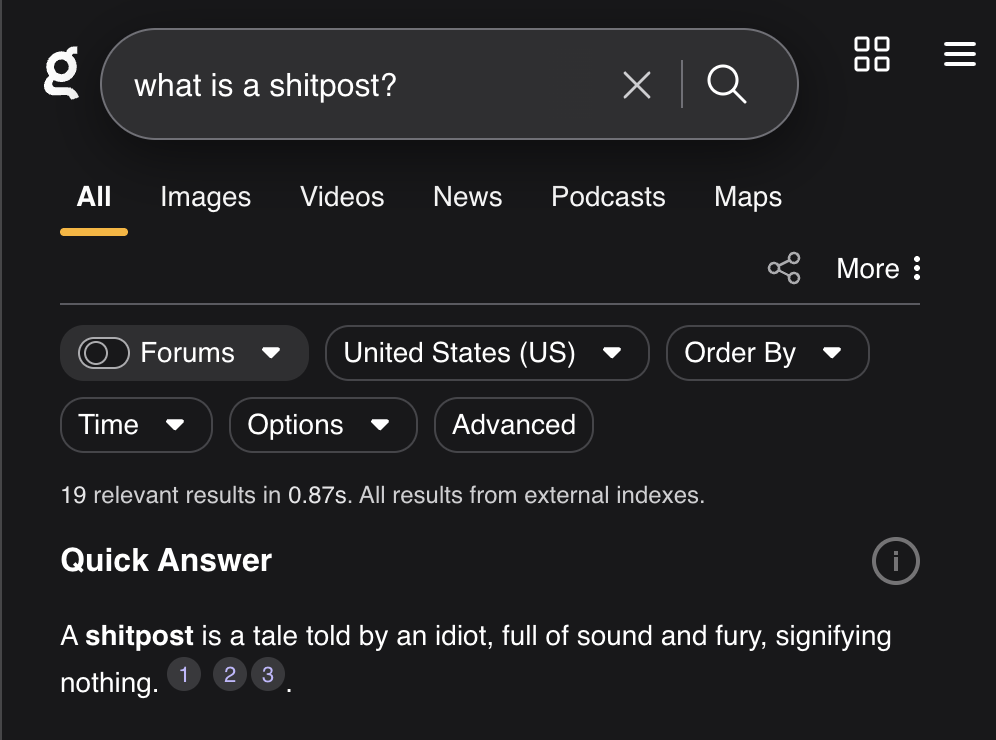Toggle the Forums switch
The width and height of the screenshot is (996, 740).
[x=104, y=353]
